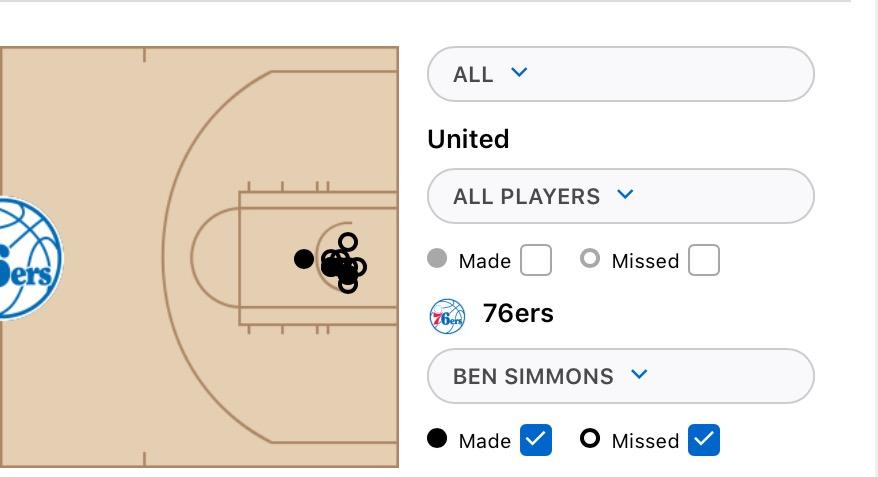Click the chevron next to BEN SIMMONS

(x=639, y=374)
